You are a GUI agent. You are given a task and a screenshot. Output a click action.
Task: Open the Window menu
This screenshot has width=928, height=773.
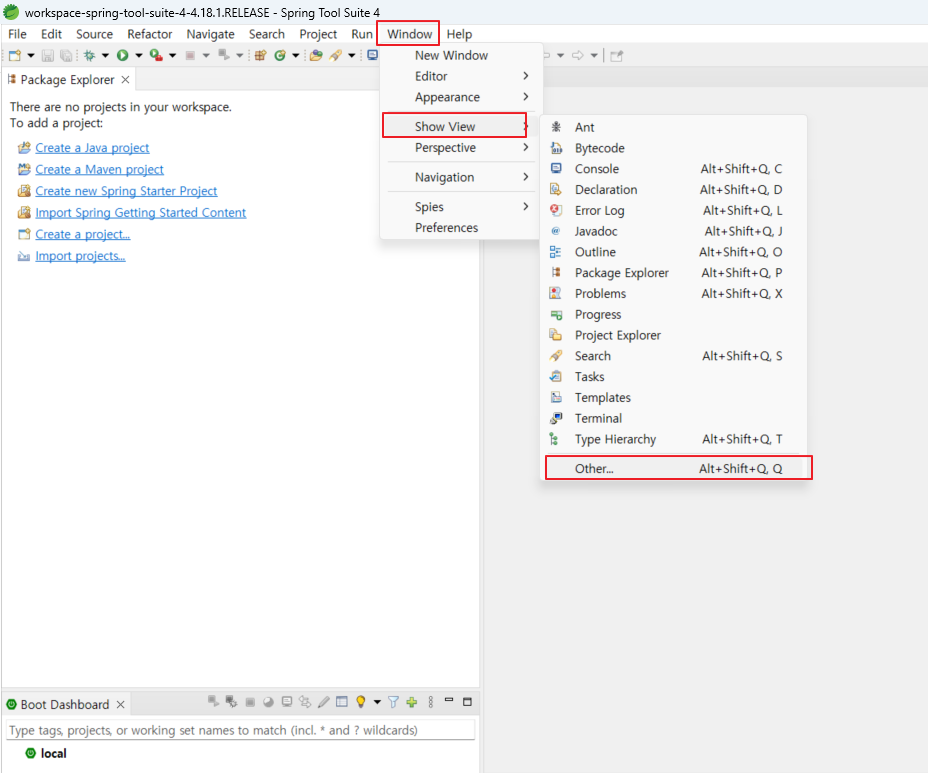[410, 34]
